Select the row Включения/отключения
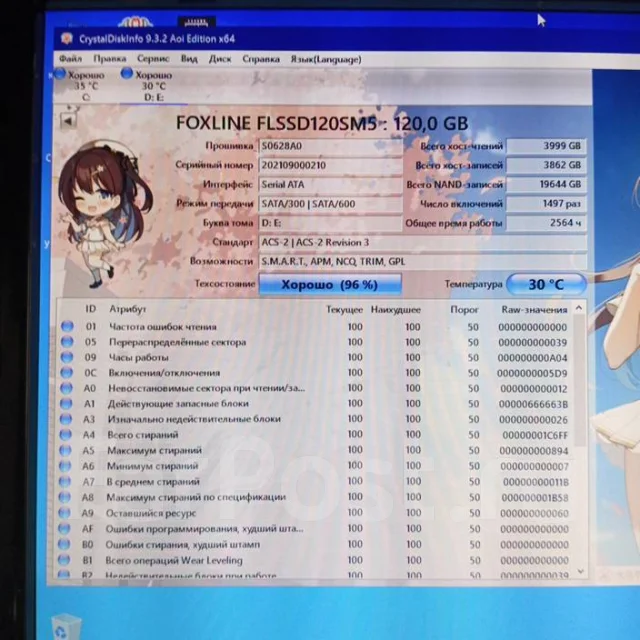 pyautogui.click(x=315, y=373)
